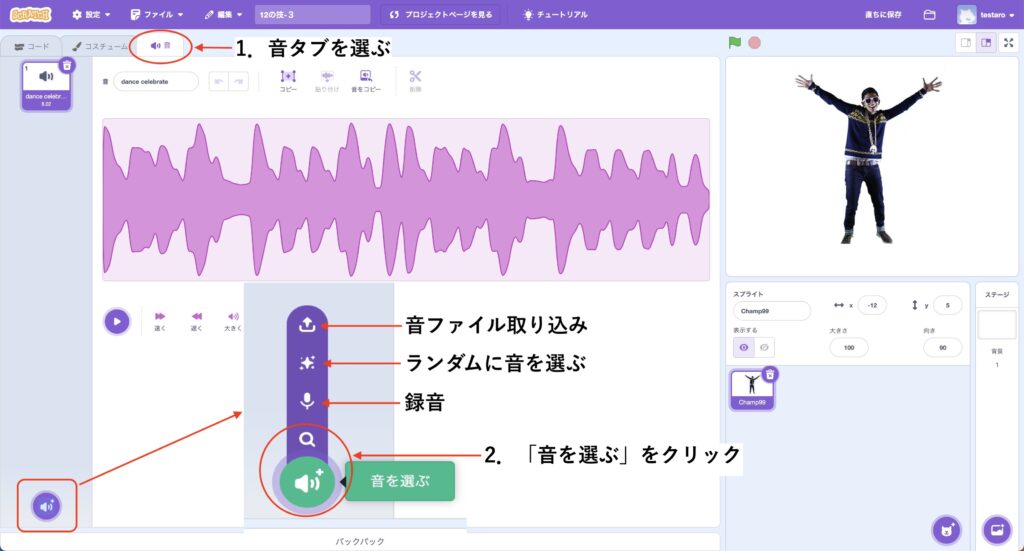Click the project title field 12の技-3
The width and height of the screenshot is (1024, 551).
(312, 14)
